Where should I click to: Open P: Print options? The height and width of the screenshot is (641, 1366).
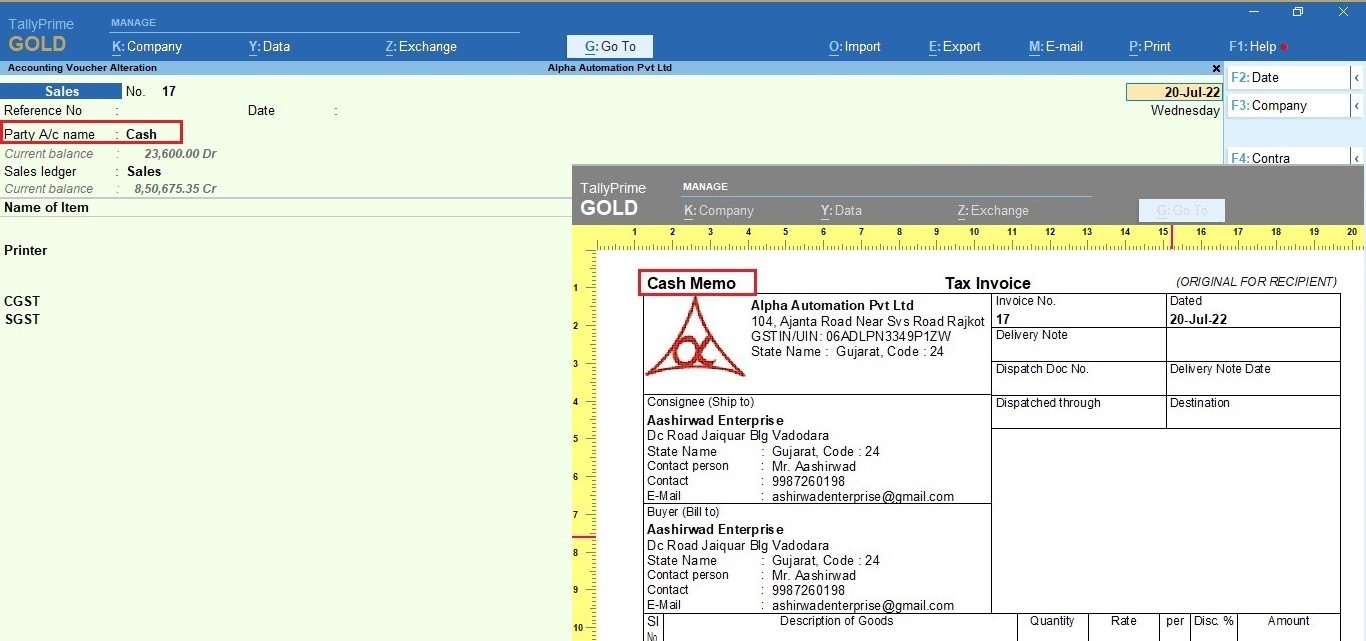pos(1149,46)
